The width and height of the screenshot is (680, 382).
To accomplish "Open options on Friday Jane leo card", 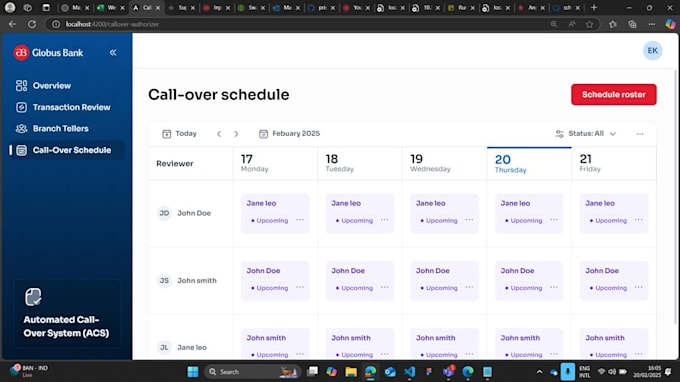I will [x=638, y=220].
